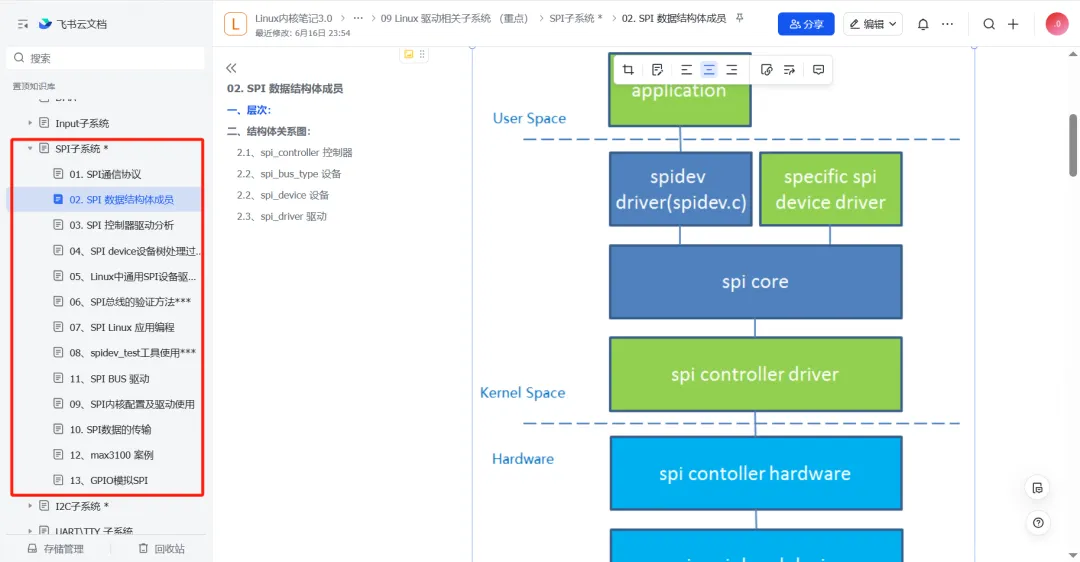The image size is (1080, 562).
Task: Click the plus icon to create new
Action: coord(1013,24)
